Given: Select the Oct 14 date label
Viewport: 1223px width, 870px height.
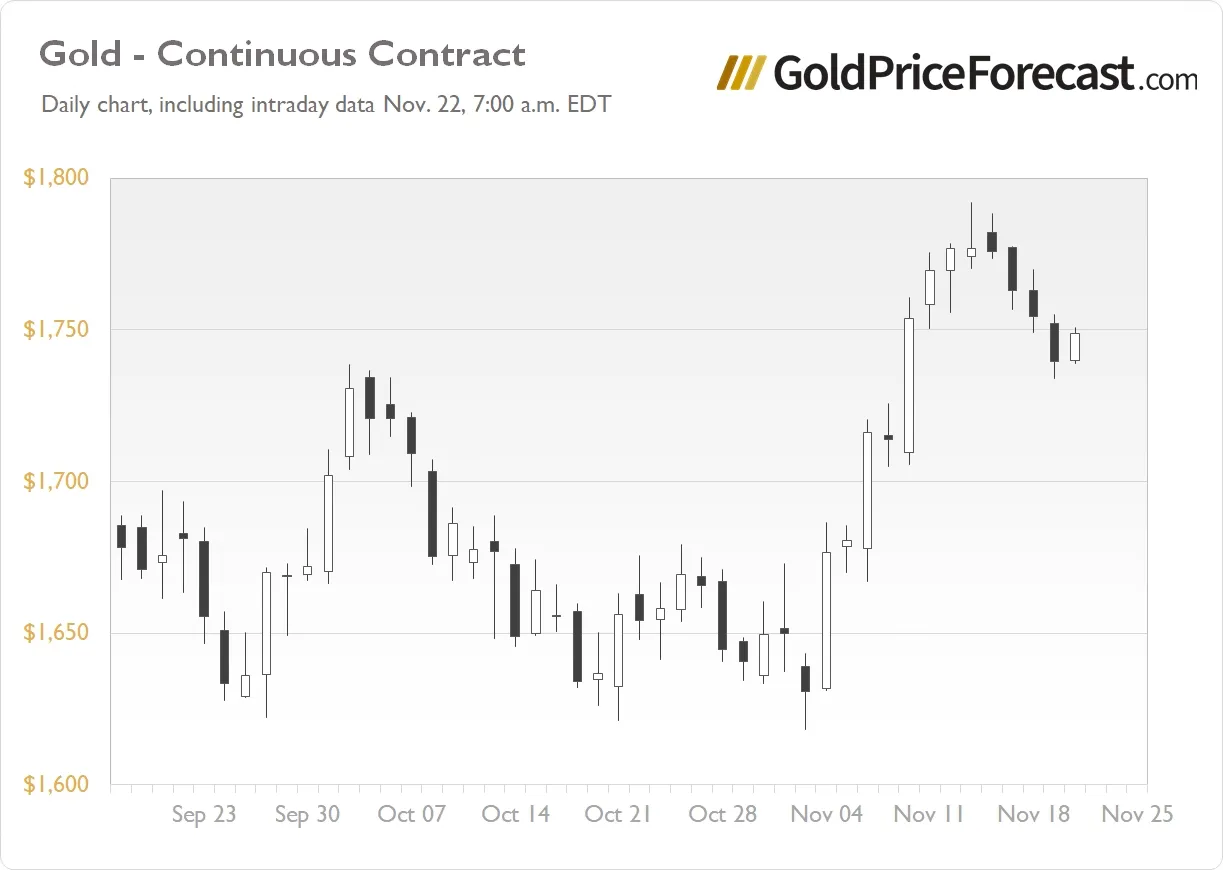Looking at the screenshot, I should pos(515,814).
